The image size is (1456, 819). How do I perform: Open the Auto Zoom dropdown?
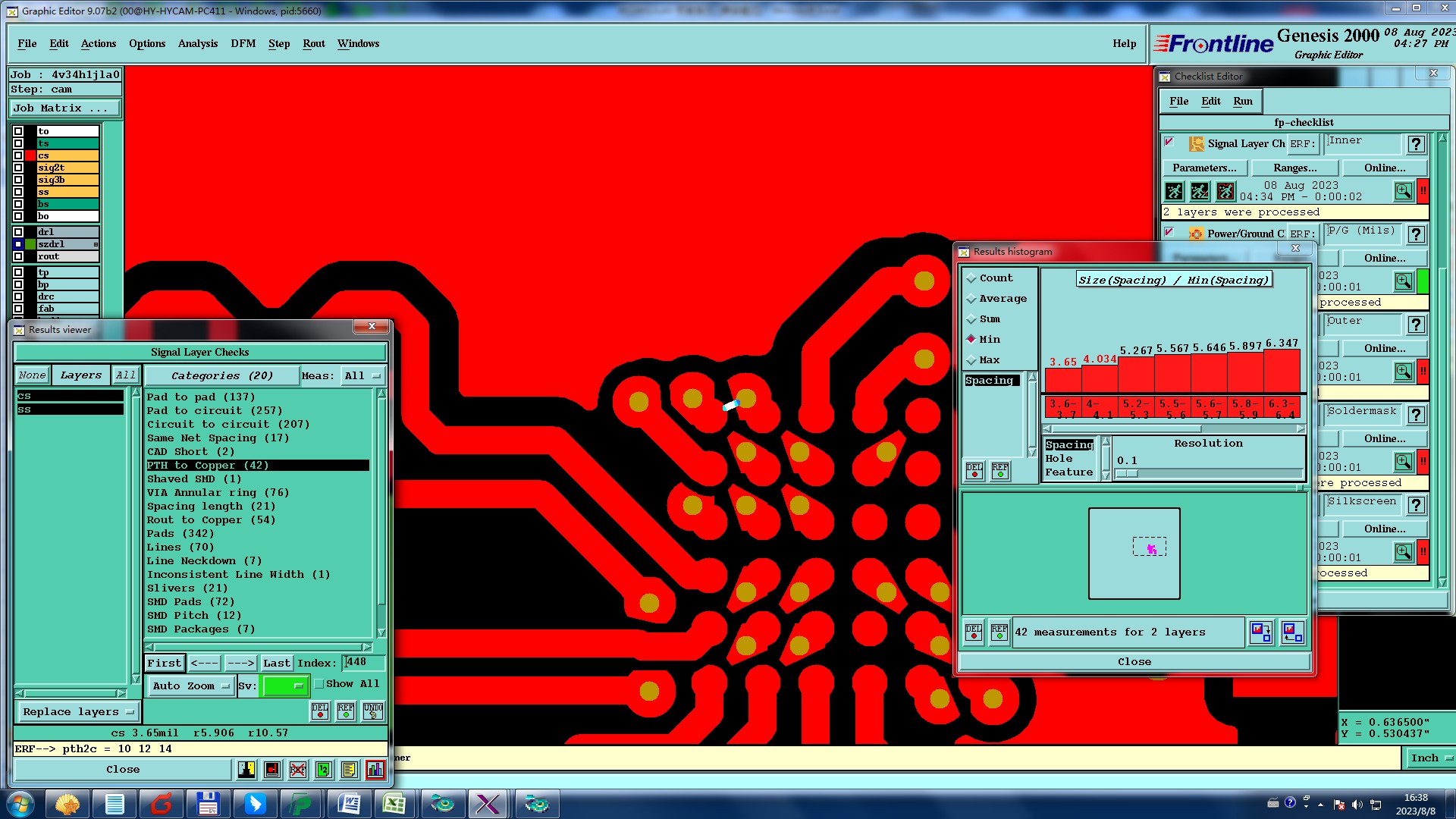coord(191,686)
